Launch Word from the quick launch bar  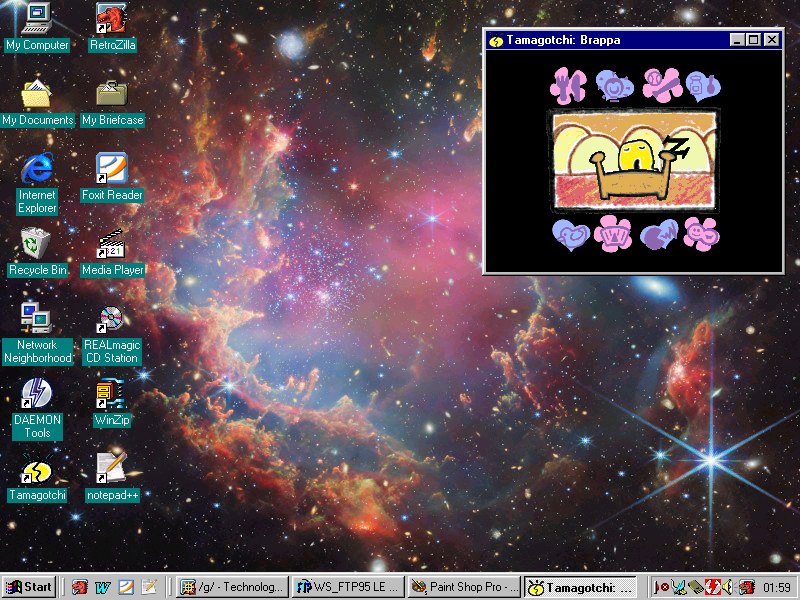click(x=103, y=587)
